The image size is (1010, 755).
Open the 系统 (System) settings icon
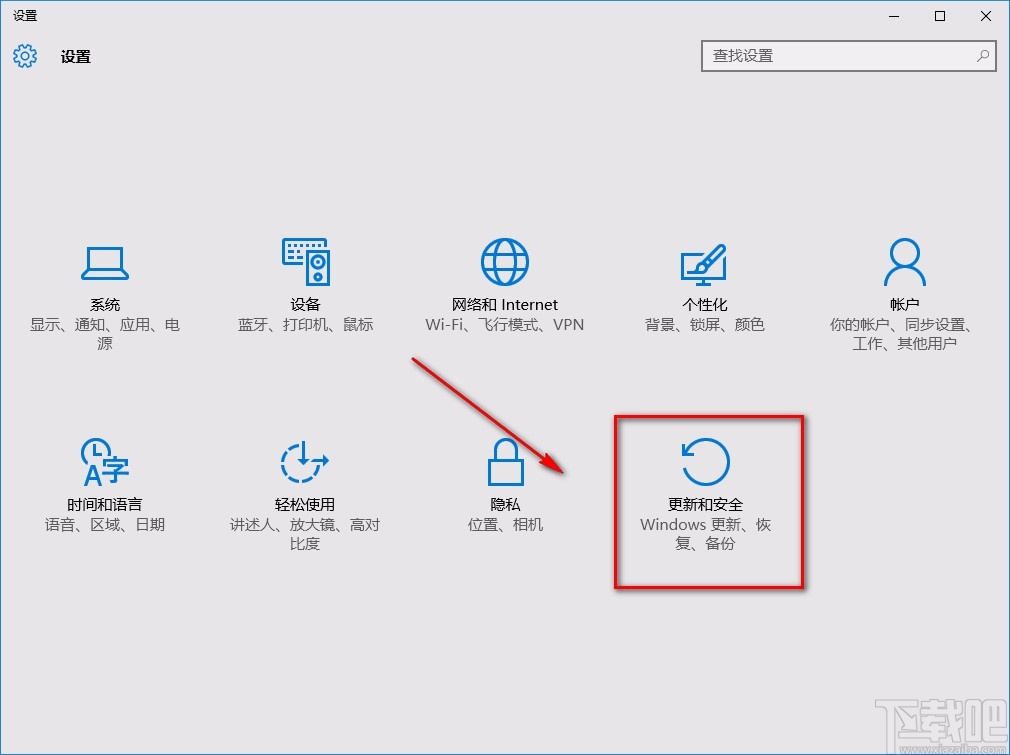104,262
